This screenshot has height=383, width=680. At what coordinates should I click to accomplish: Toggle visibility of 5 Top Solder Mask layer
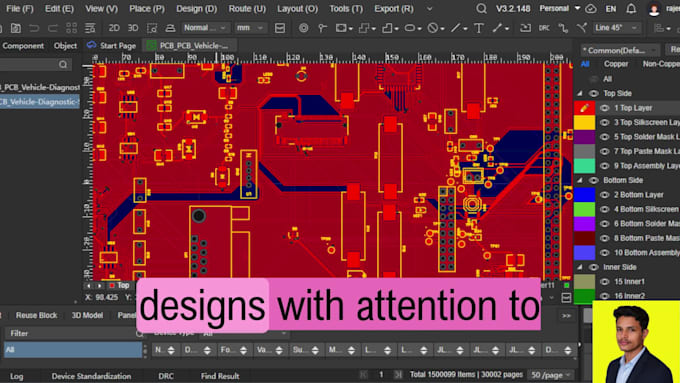pyautogui.click(x=605, y=137)
